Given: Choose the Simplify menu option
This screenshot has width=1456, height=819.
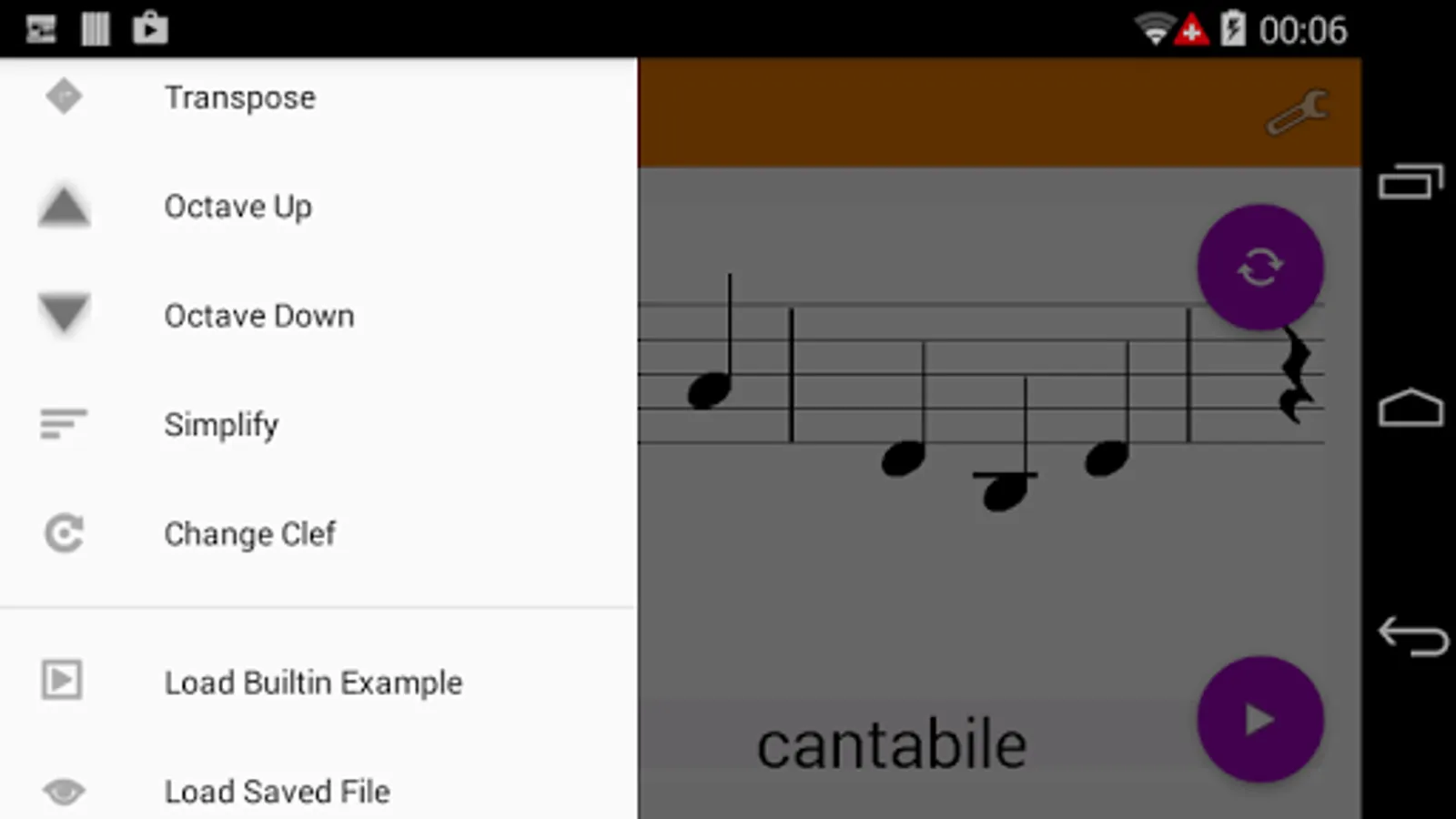Looking at the screenshot, I should [221, 425].
